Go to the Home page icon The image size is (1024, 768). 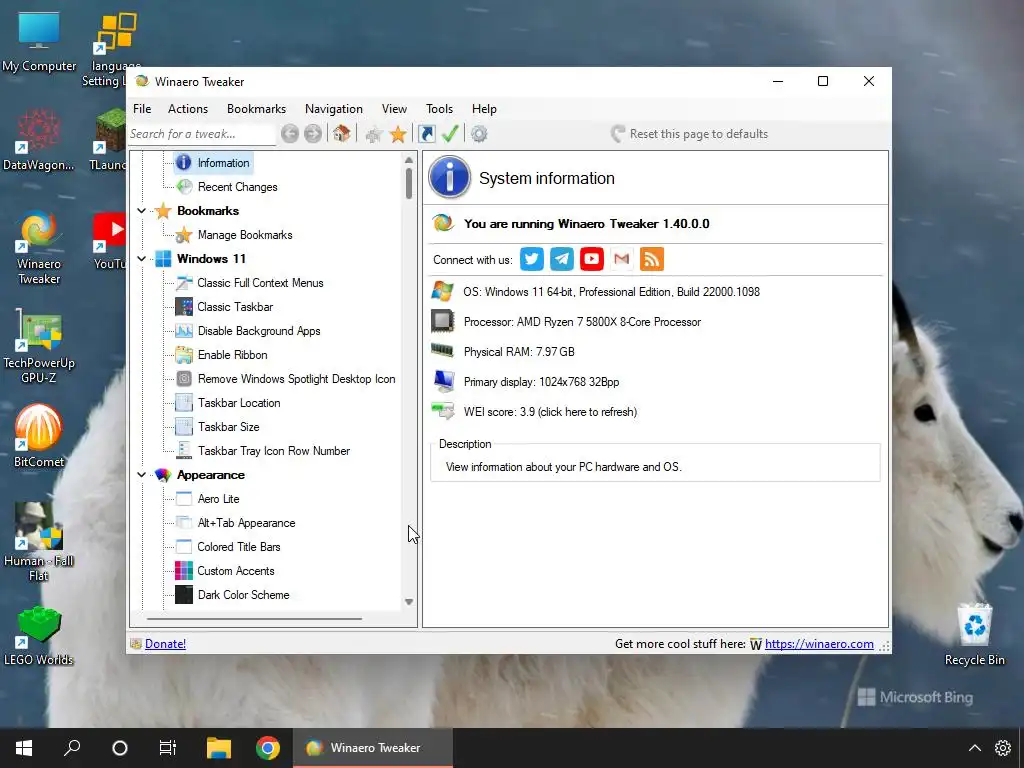341,134
